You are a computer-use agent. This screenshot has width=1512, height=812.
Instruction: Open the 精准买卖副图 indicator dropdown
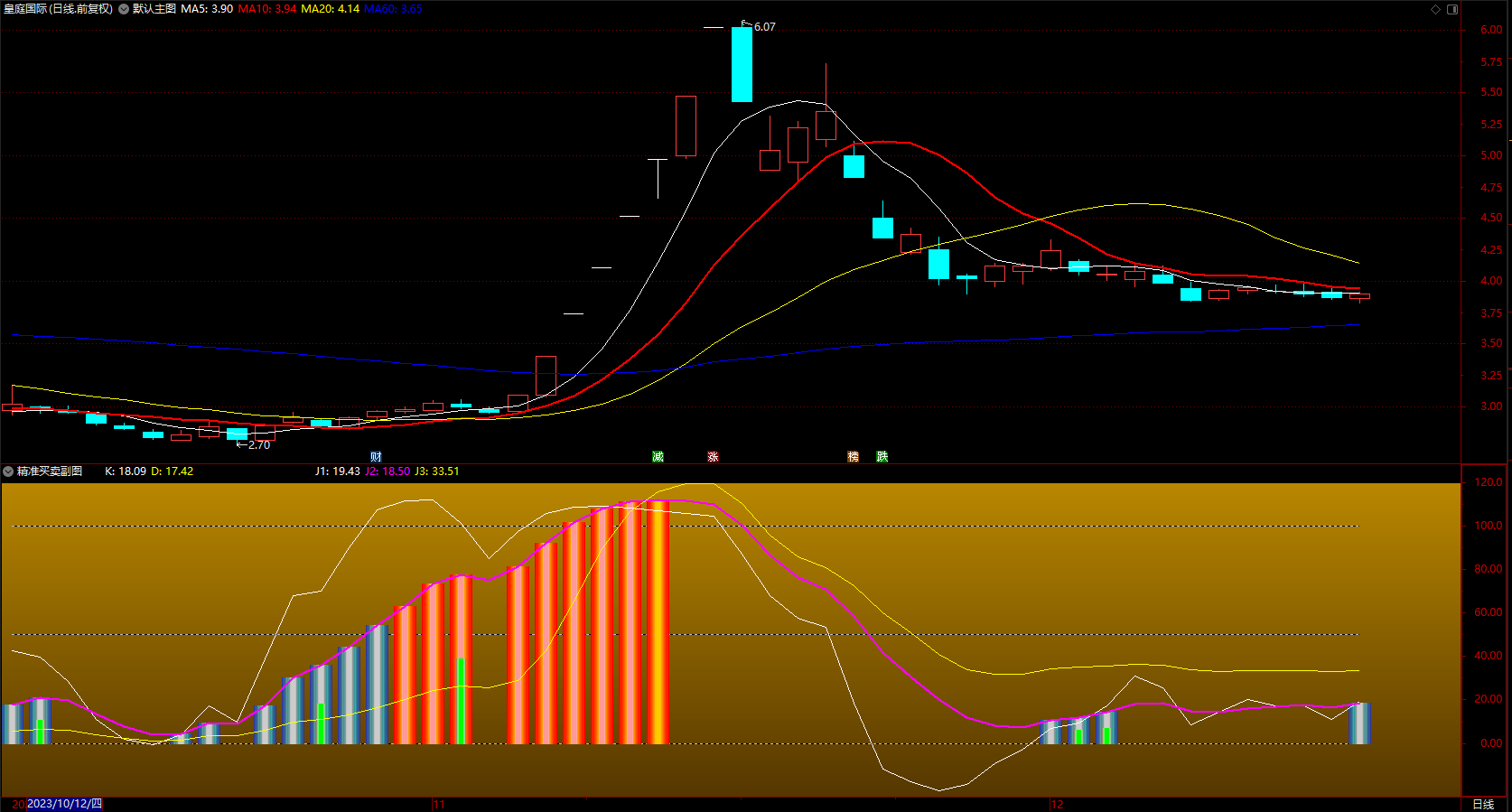(x=8, y=471)
